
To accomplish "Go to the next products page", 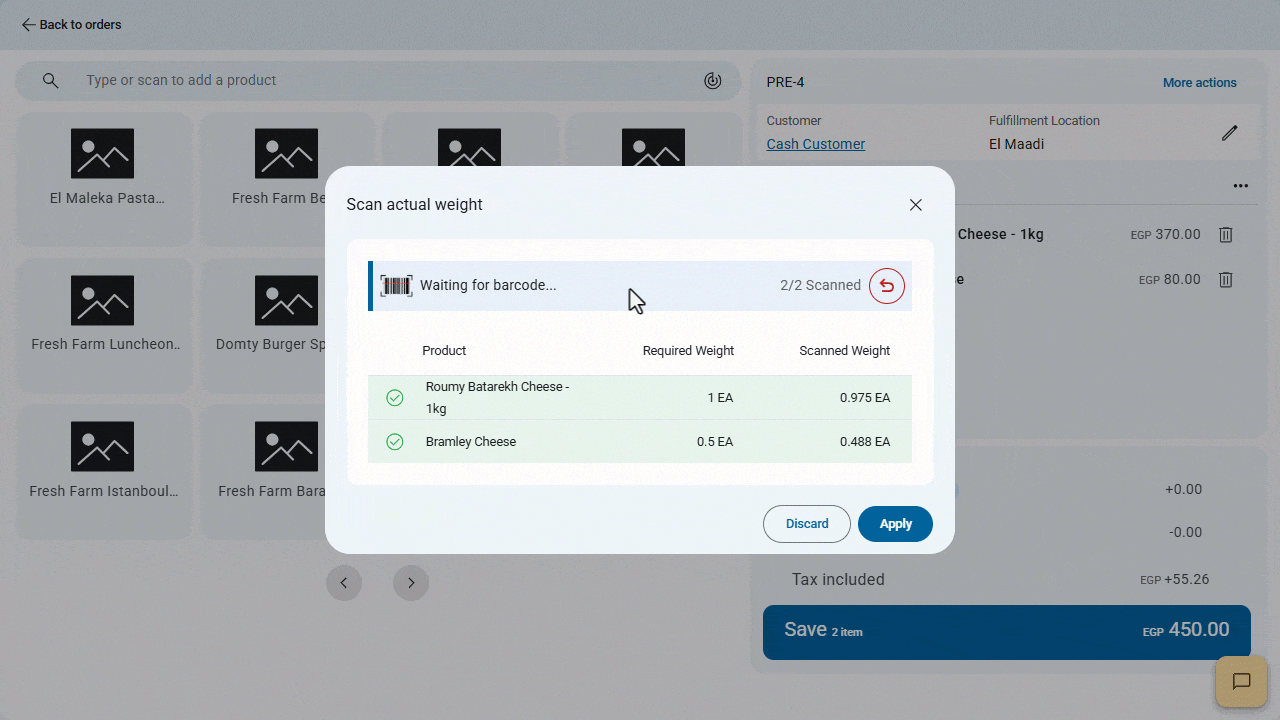I will coord(411,583).
